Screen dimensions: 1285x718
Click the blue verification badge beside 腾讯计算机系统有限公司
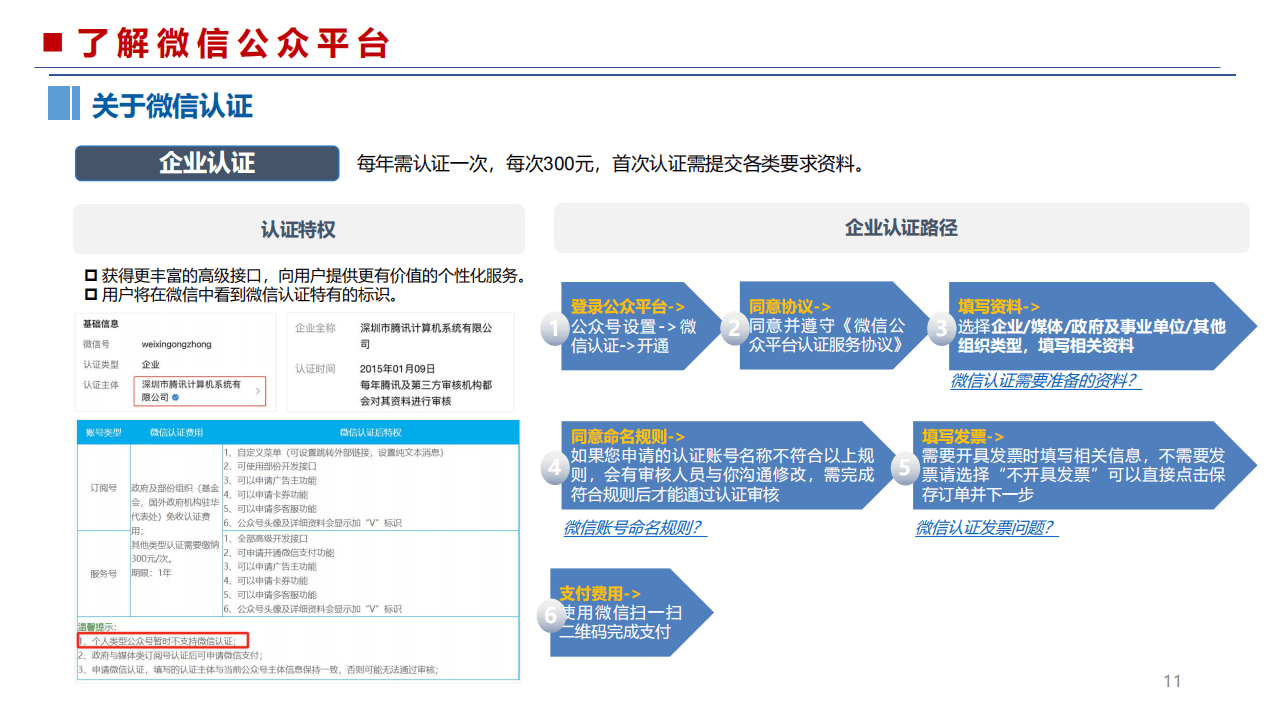click(176, 397)
